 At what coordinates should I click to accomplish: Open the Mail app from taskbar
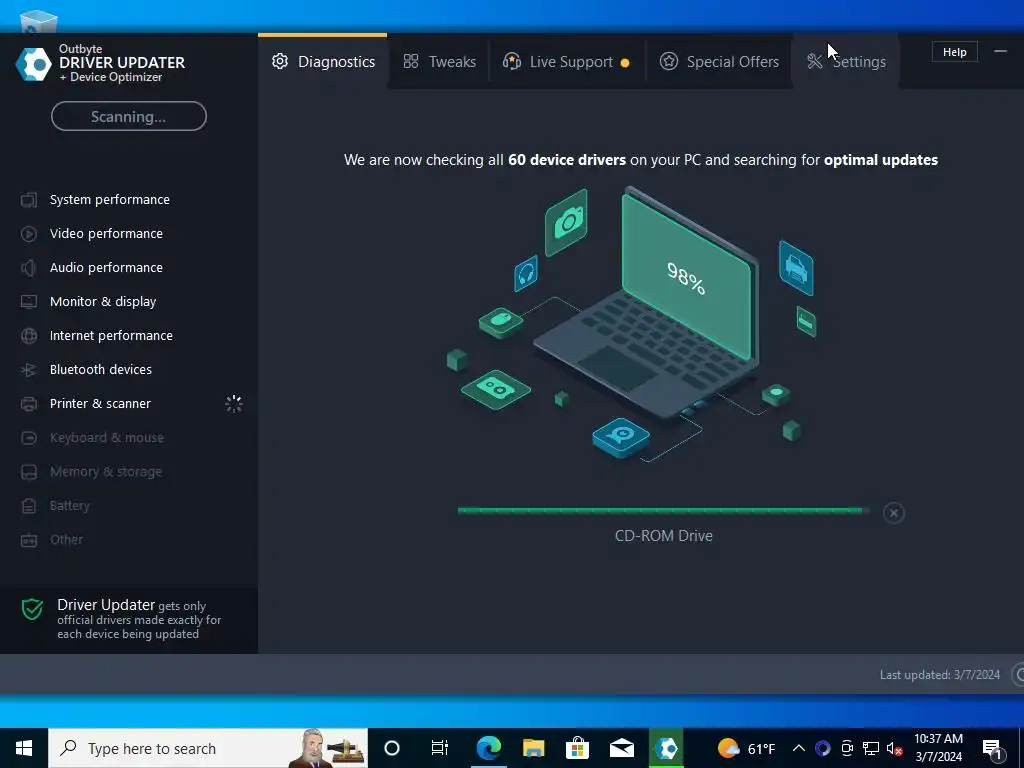pos(622,748)
